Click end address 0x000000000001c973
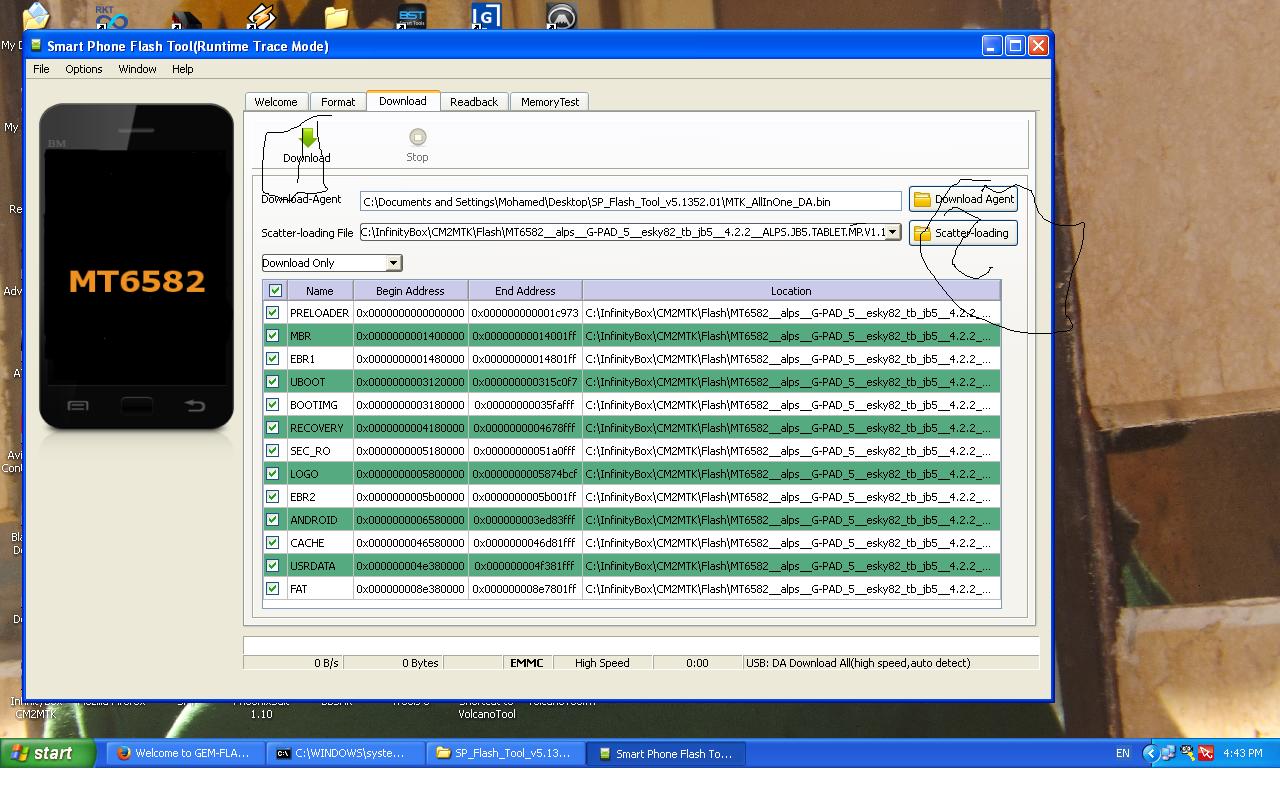The width and height of the screenshot is (1280, 811). 525,313
